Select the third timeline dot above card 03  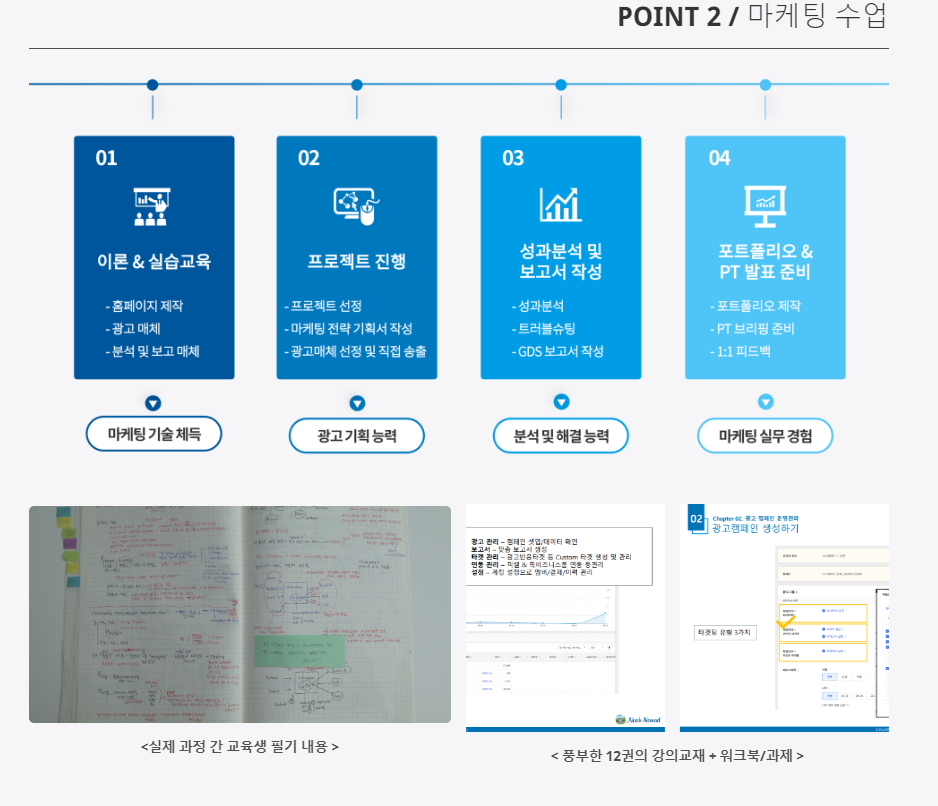coord(561,85)
